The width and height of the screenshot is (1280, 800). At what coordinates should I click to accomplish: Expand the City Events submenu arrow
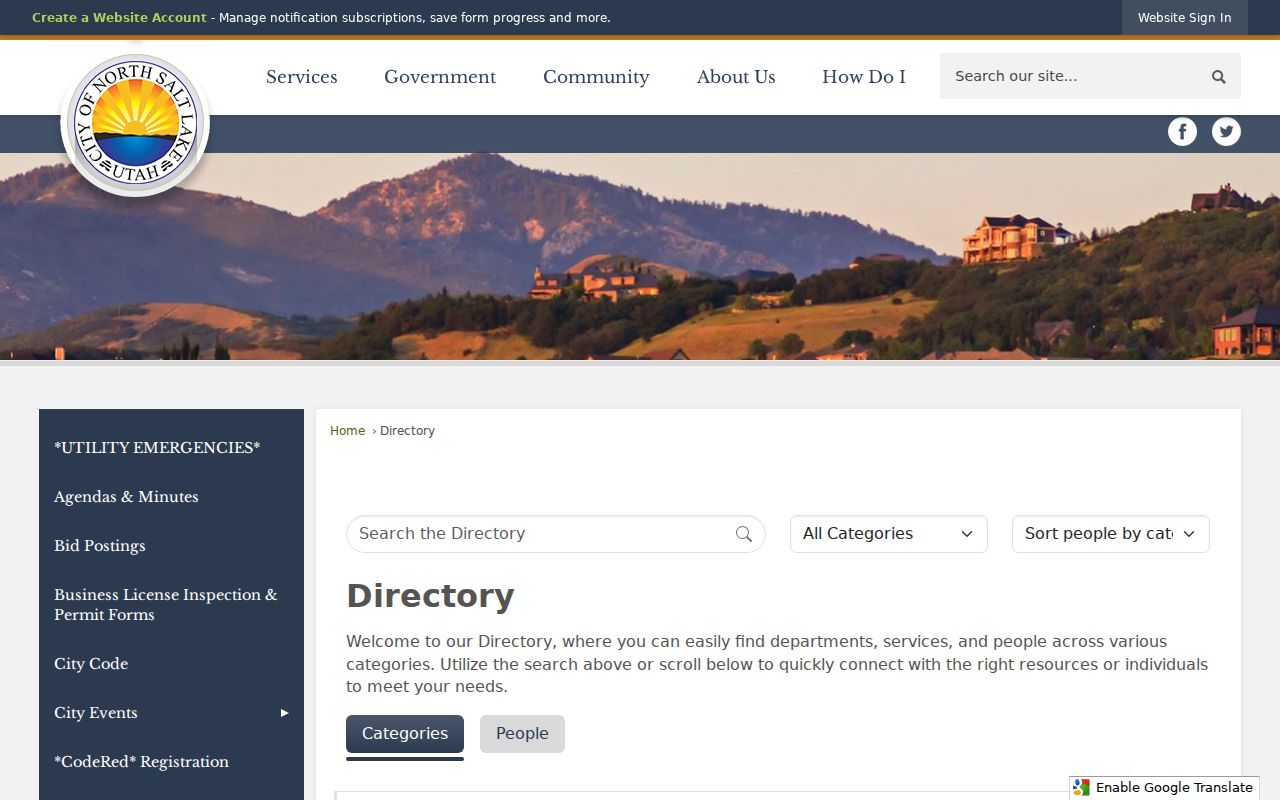click(285, 713)
